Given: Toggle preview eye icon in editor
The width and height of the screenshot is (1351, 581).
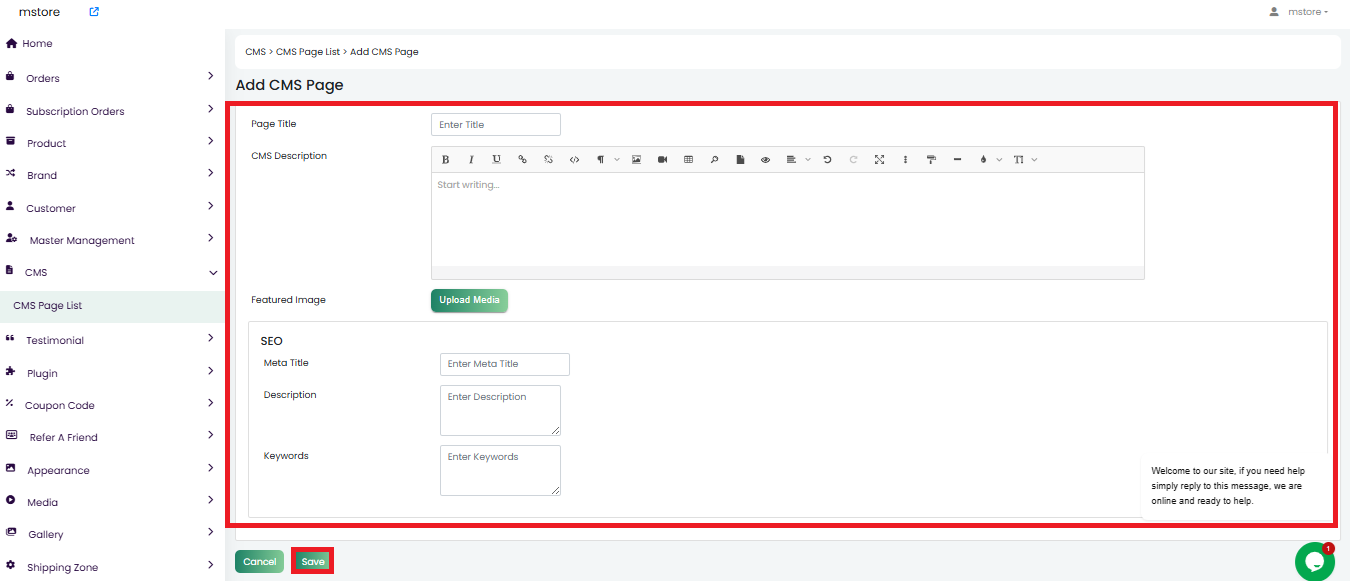Looking at the screenshot, I should coord(765,160).
